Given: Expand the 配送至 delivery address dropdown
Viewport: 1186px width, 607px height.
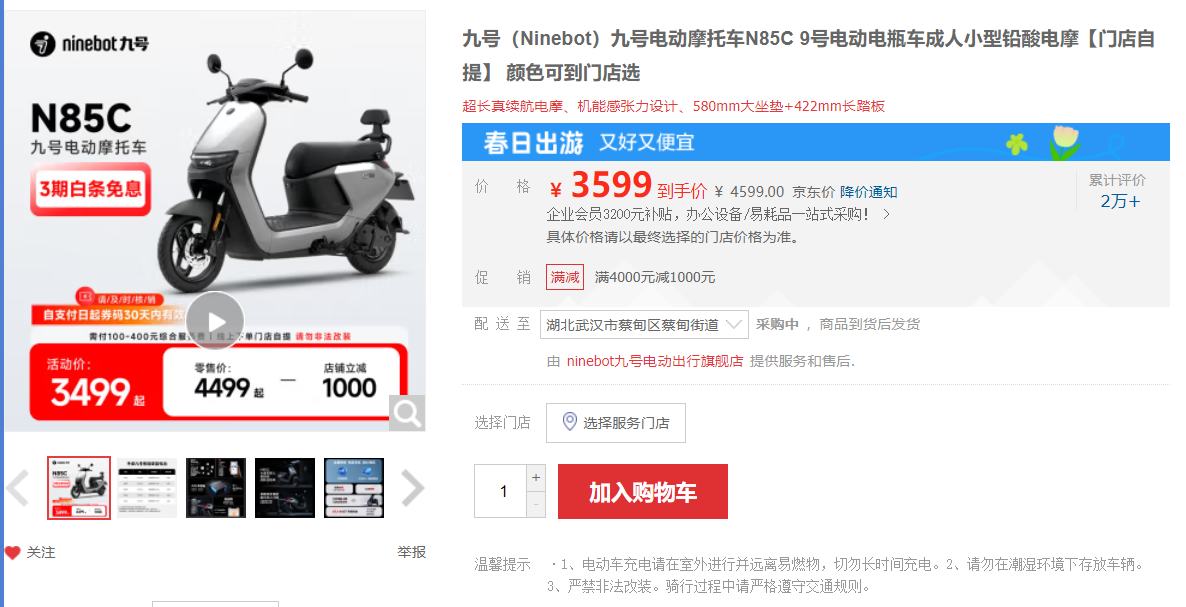Looking at the screenshot, I should click(x=644, y=325).
